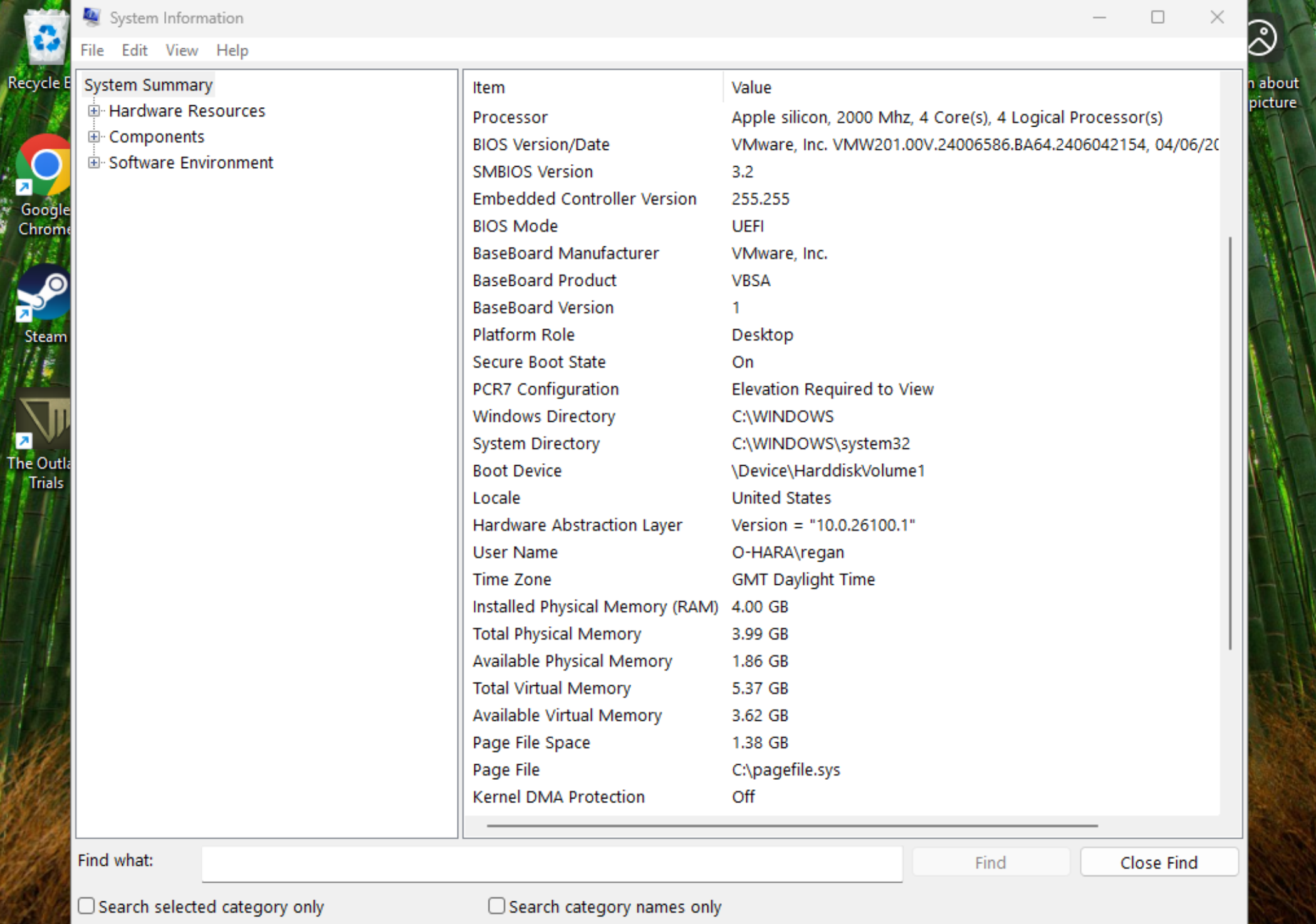
Task: Select the Kernel DMA Protection row
Action: coord(842,796)
